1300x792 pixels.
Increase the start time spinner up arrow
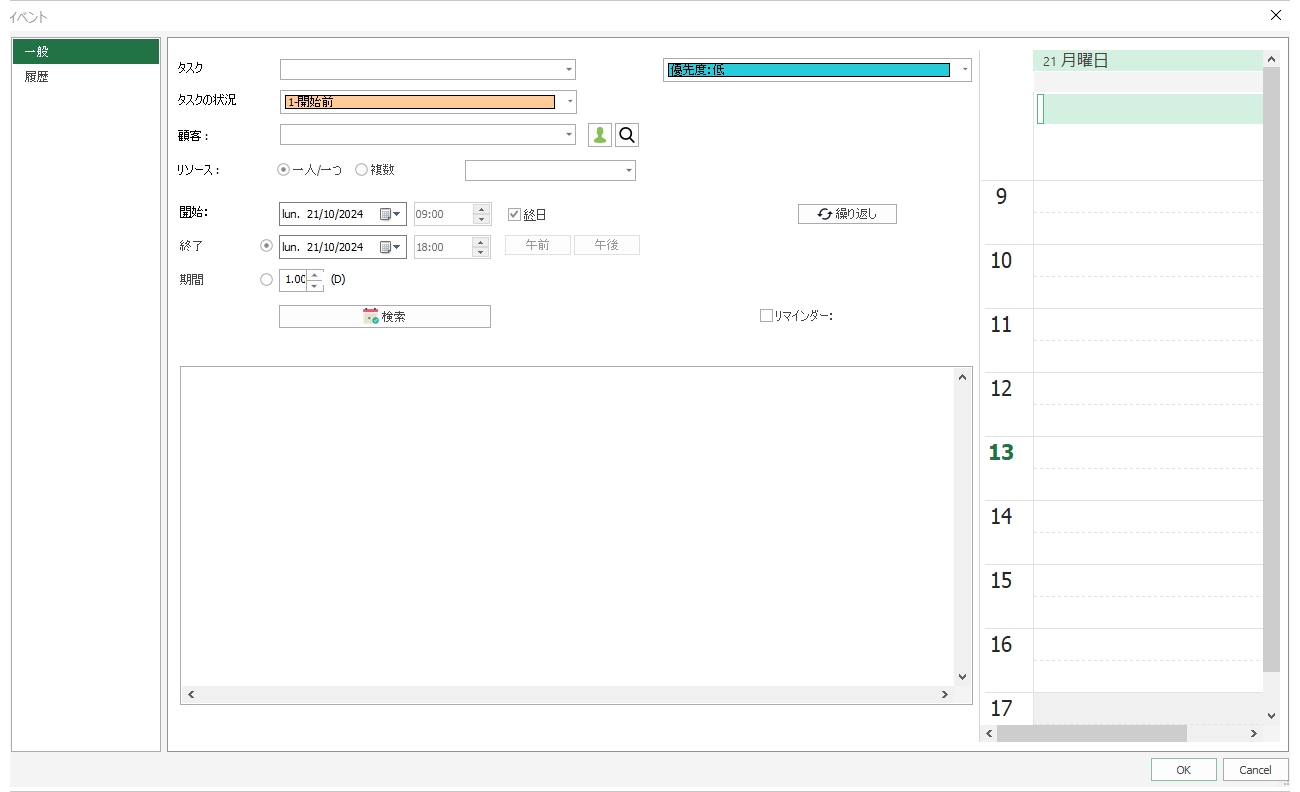point(481,209)
